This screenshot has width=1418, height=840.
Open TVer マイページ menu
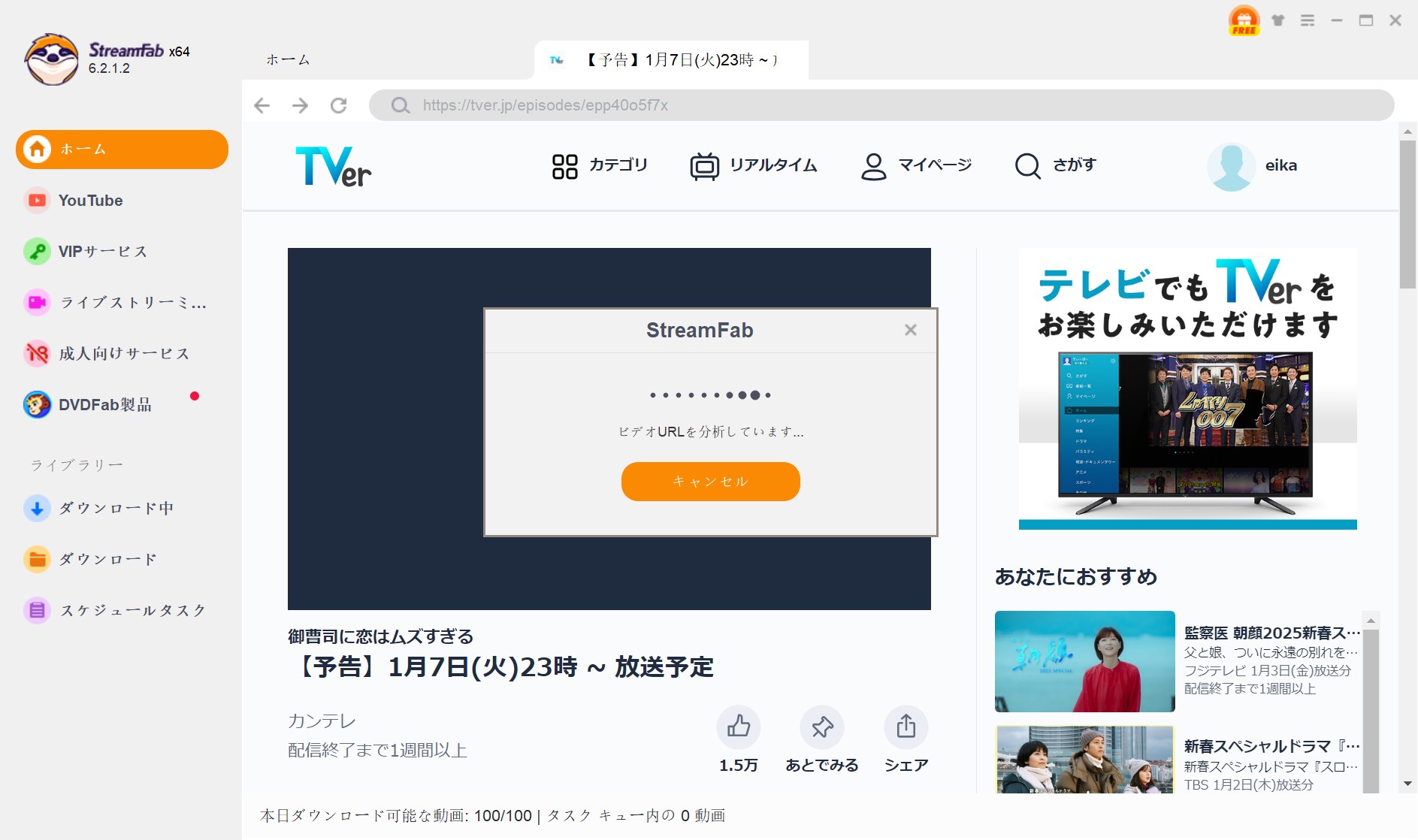coord(916,165)
